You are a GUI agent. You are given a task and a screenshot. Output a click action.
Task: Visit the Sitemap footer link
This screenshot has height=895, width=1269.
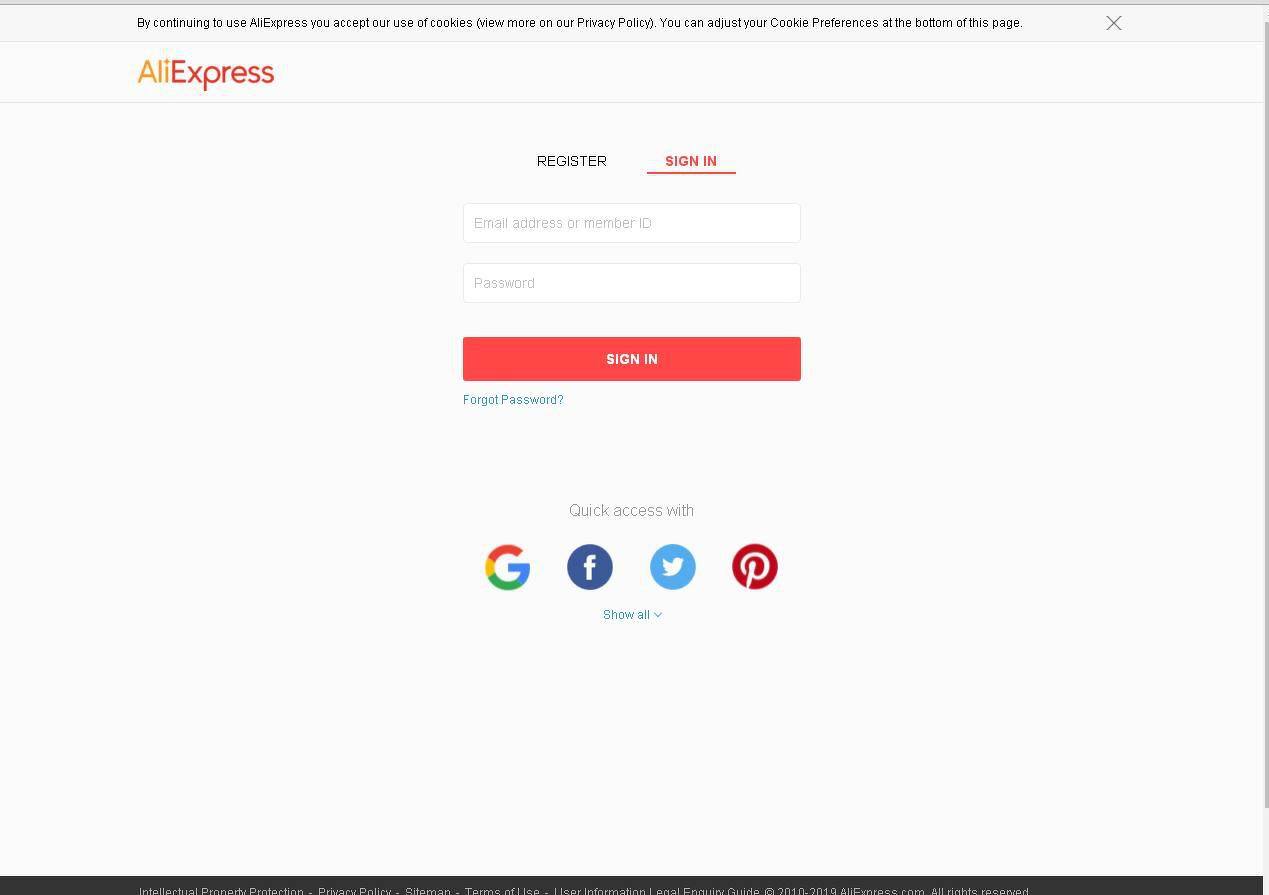428,890
